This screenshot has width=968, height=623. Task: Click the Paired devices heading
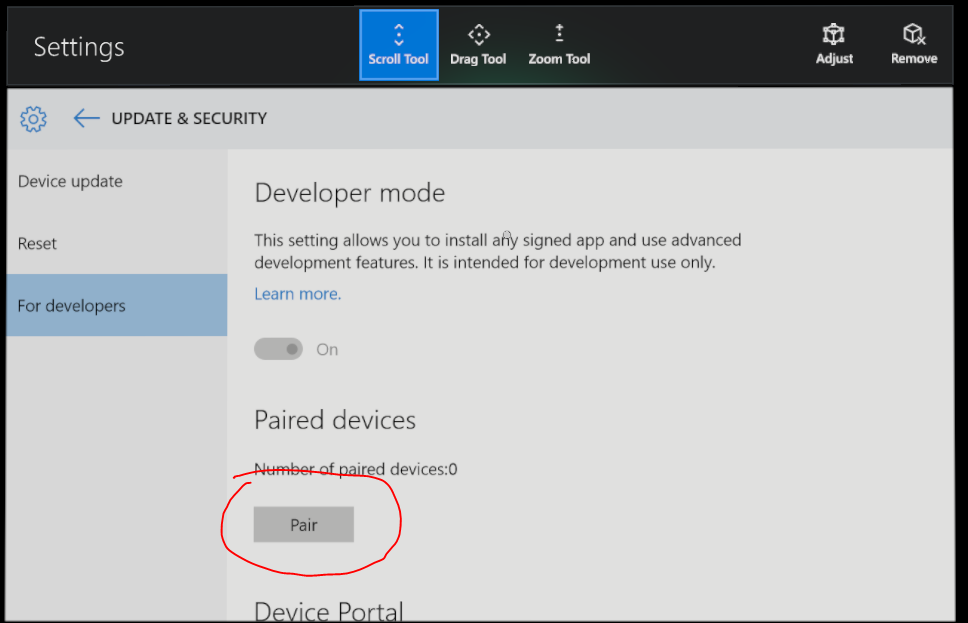coord(335,420)
